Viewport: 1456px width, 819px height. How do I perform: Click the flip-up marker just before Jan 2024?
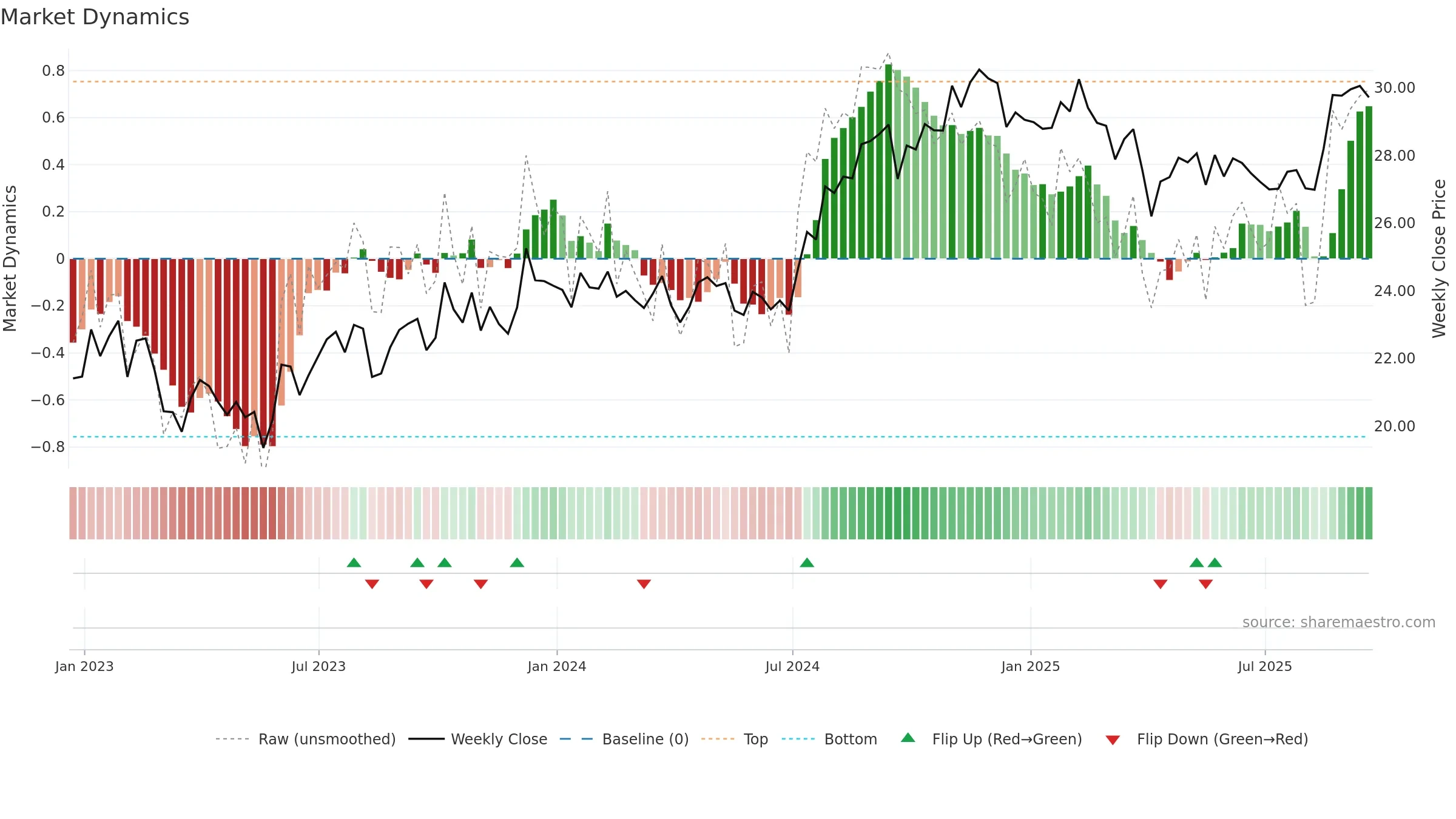tap(517, 562)
